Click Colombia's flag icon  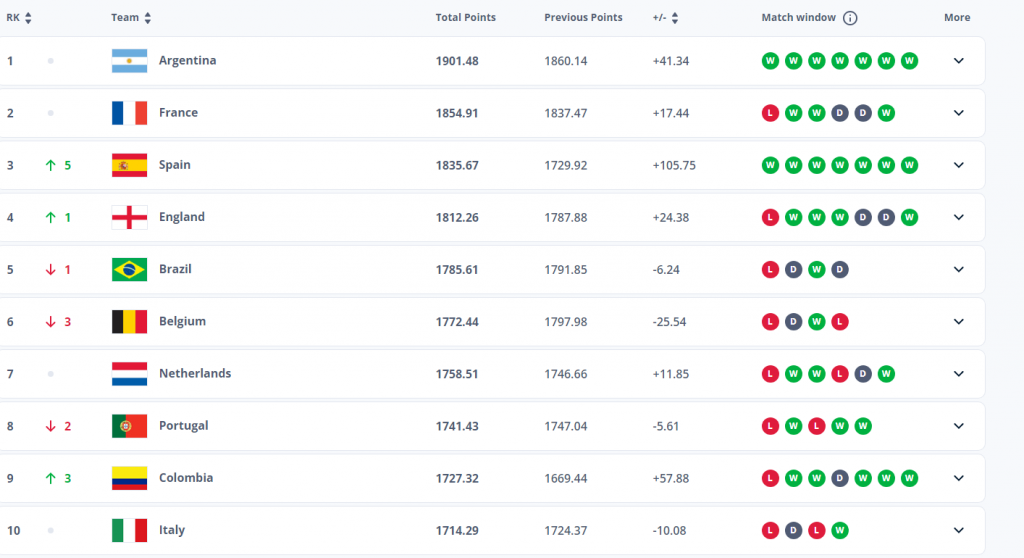(x=130, y=478)
